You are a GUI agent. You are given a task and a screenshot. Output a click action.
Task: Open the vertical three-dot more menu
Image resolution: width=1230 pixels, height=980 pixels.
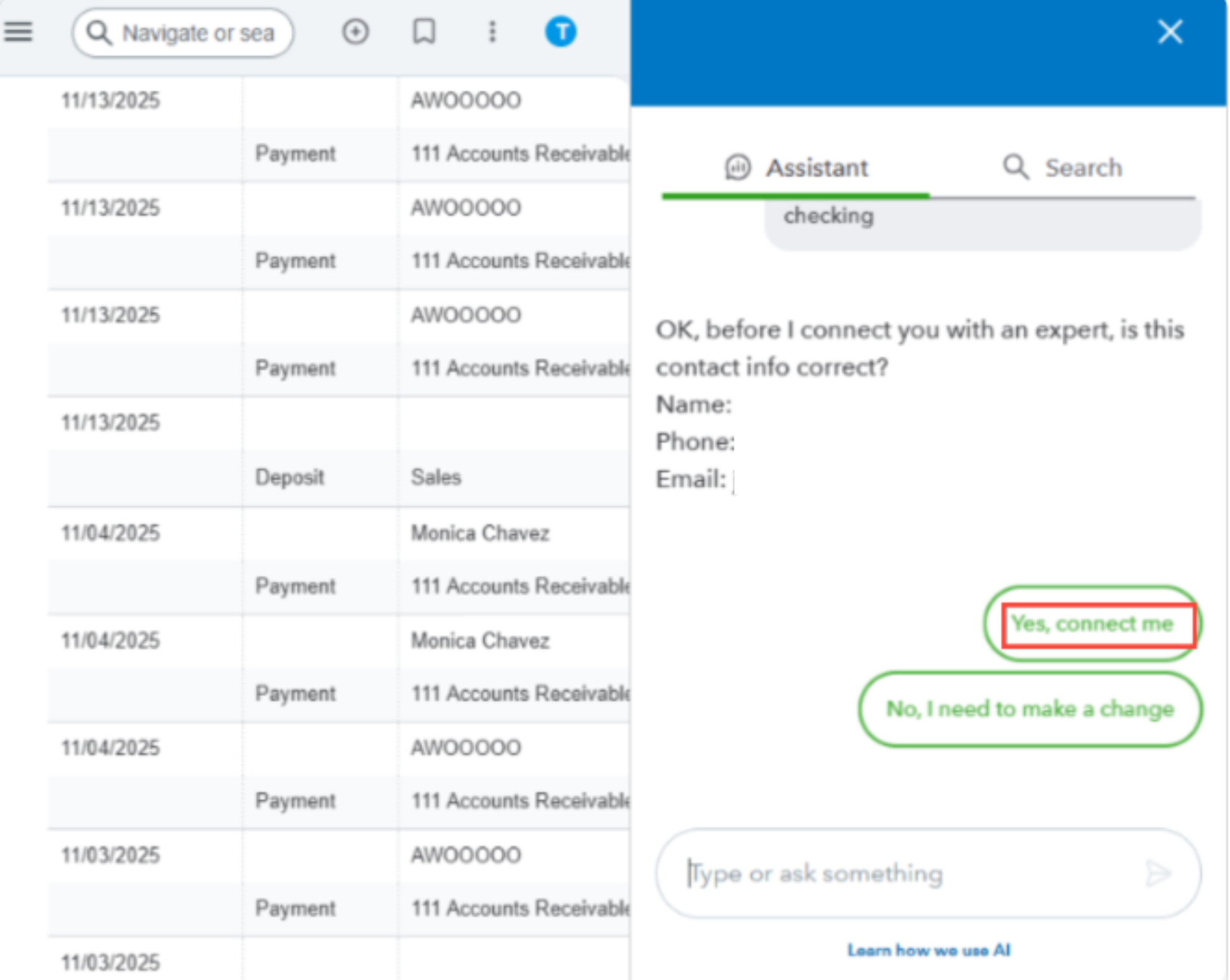click(x=492, y=32)
